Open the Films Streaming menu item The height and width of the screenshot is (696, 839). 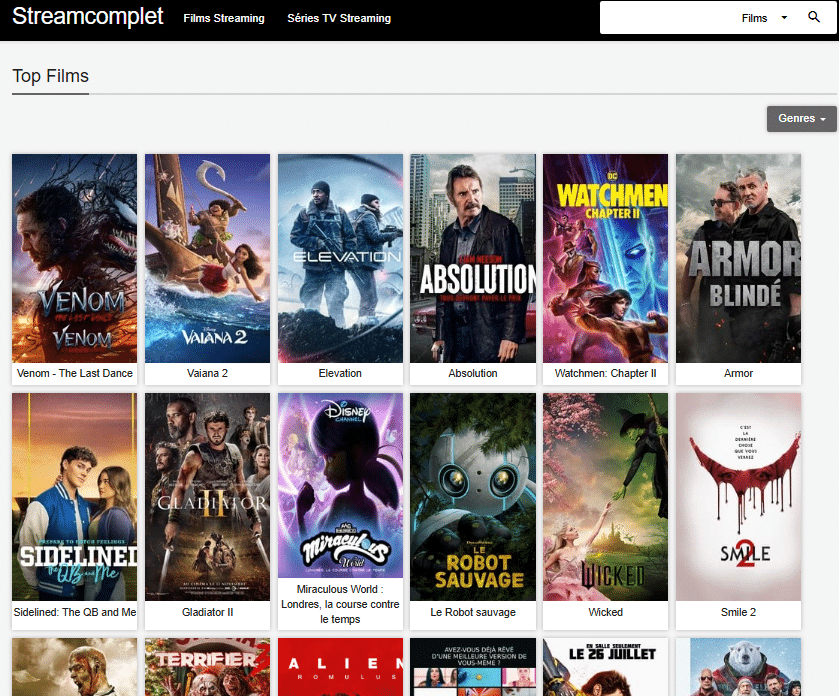click(224, 18)
